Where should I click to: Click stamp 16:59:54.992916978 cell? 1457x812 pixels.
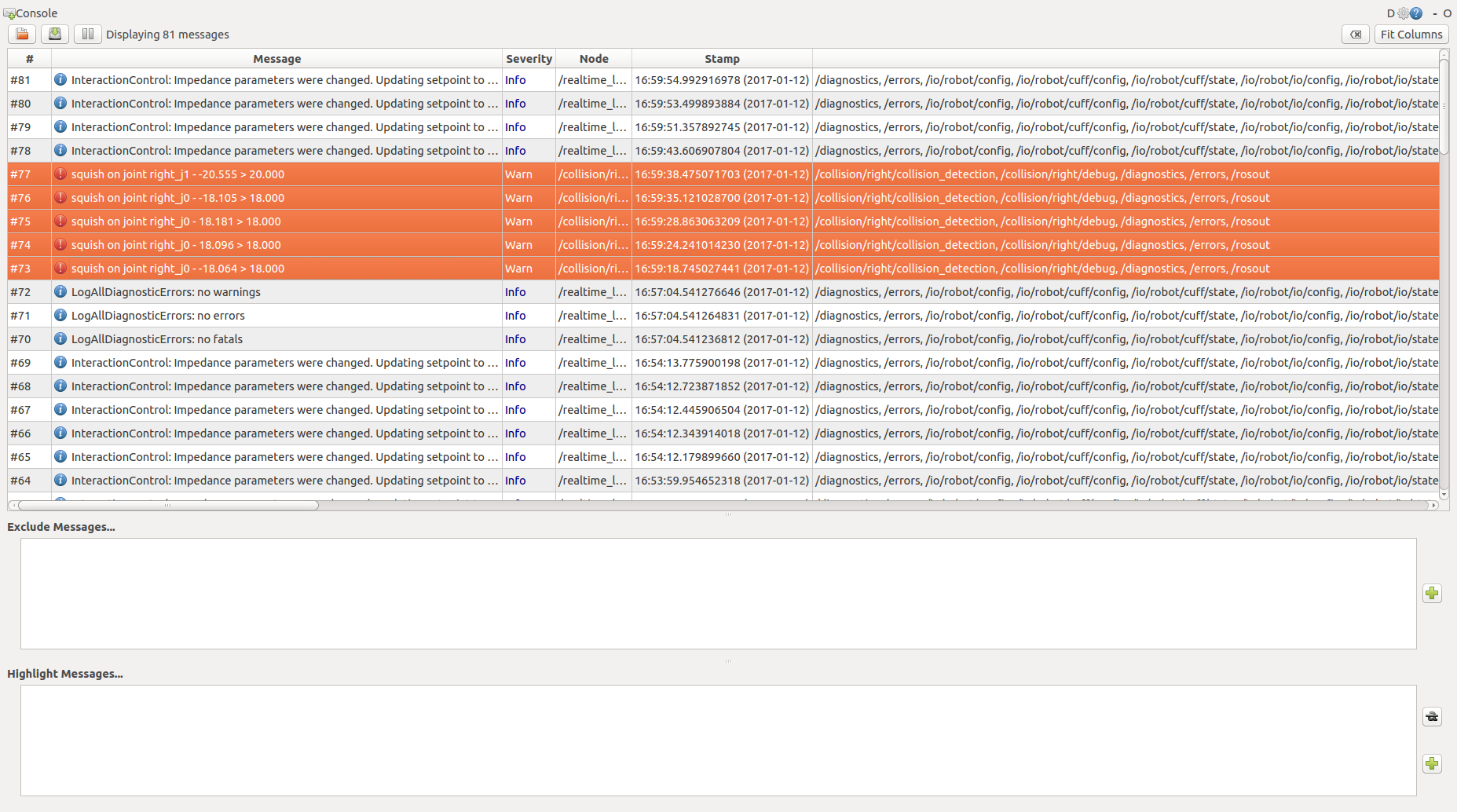coord(722,80)
